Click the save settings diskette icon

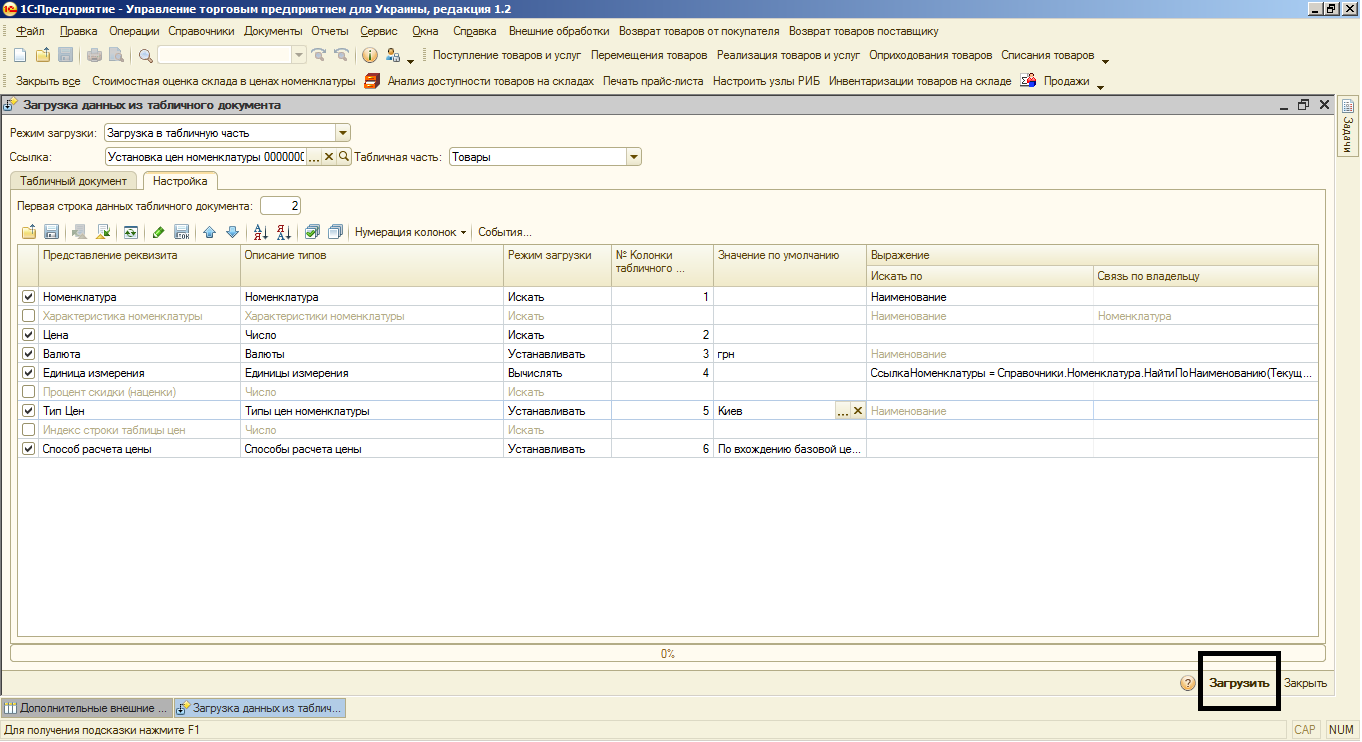(x=52, y=231)
